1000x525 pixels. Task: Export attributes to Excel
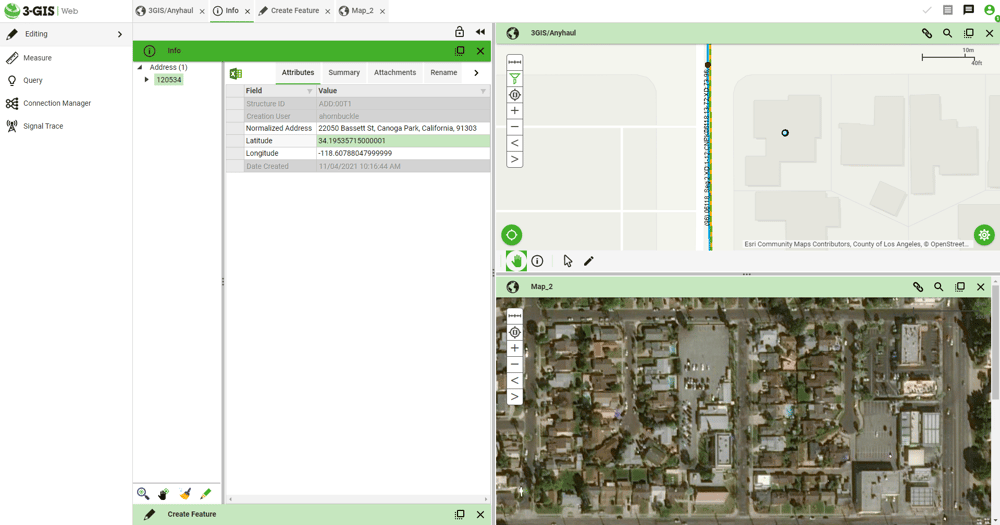(x=236, y=73)
